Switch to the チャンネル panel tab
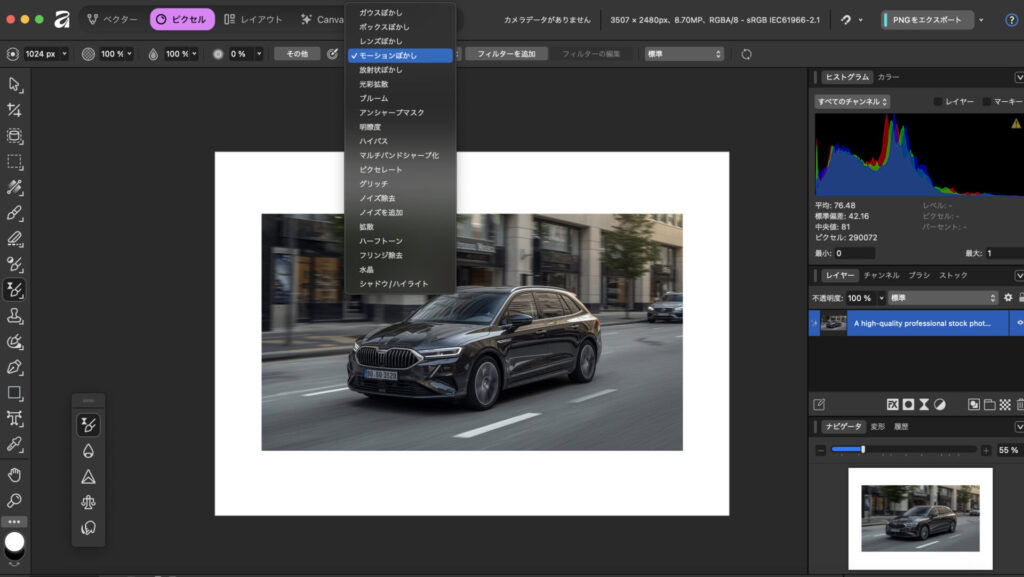This screenshot has width=1024, height=577. [x=881, y=275]
